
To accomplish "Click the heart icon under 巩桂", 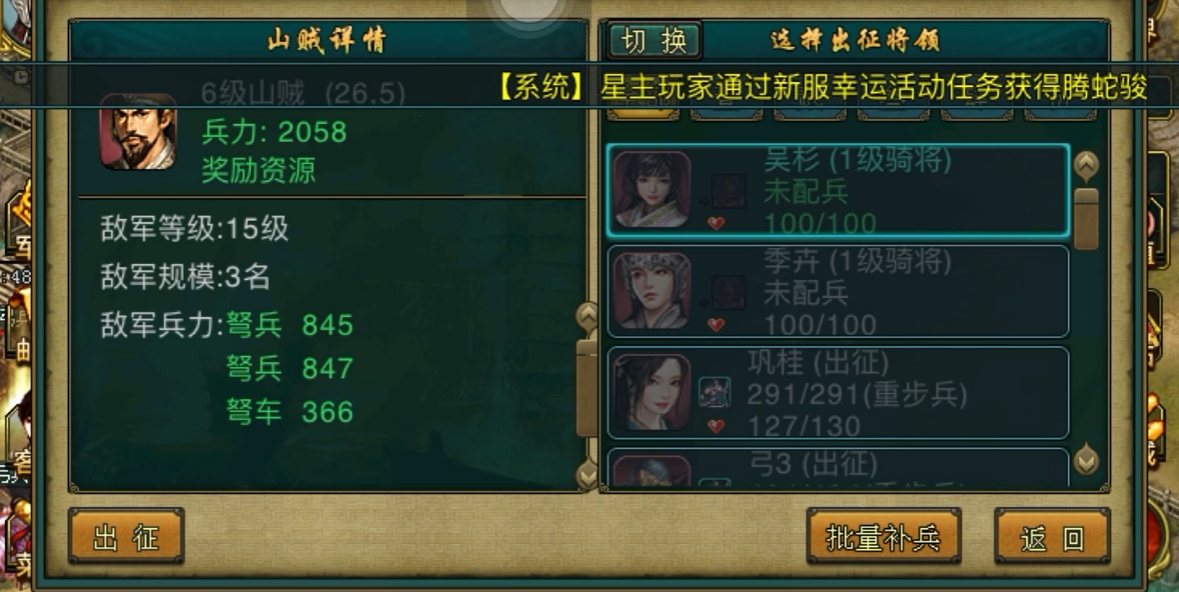I will (x=716, y=426).
